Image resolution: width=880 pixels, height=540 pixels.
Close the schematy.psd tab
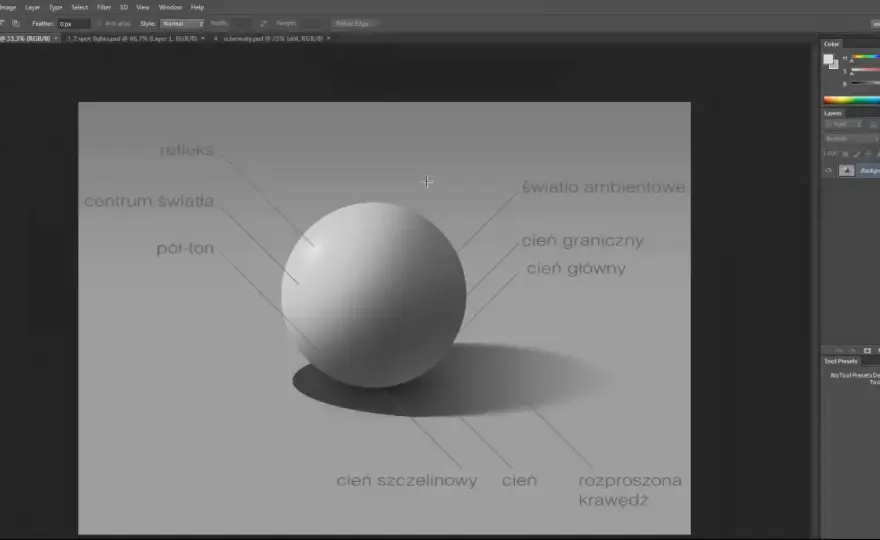[x=328, y=39]
